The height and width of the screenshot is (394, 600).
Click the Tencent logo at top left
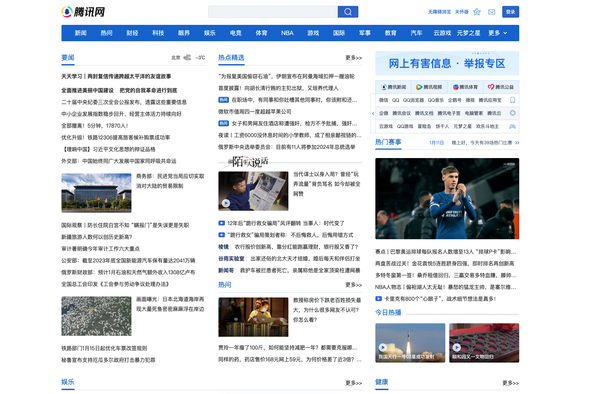coord(83,12)
